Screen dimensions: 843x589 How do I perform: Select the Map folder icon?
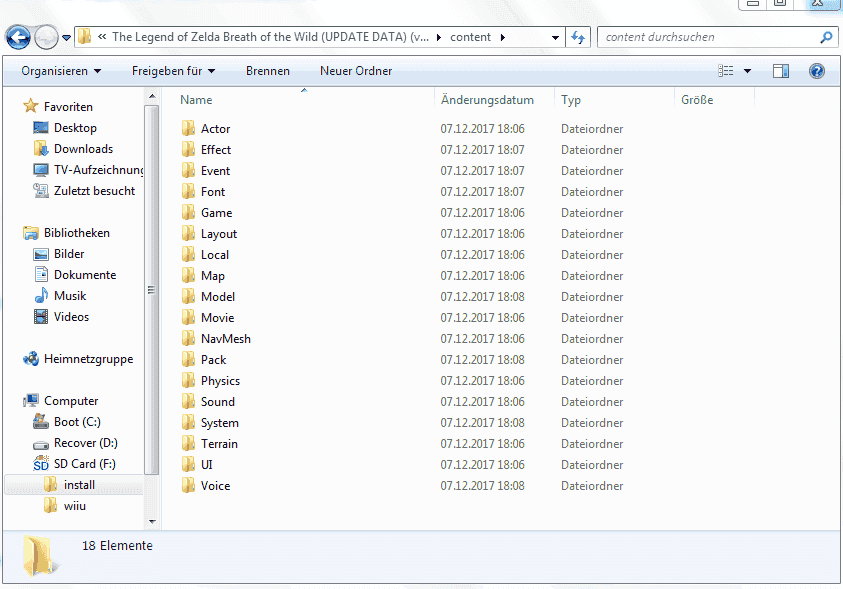point(188,275)
